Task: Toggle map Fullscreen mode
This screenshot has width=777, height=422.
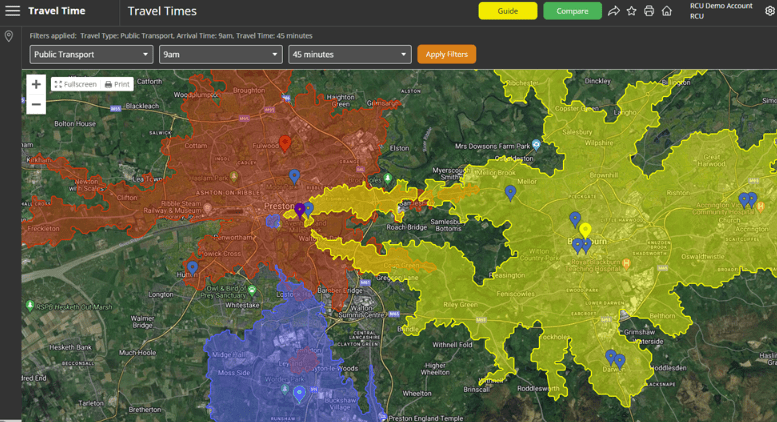Action: tap(75, 85)
